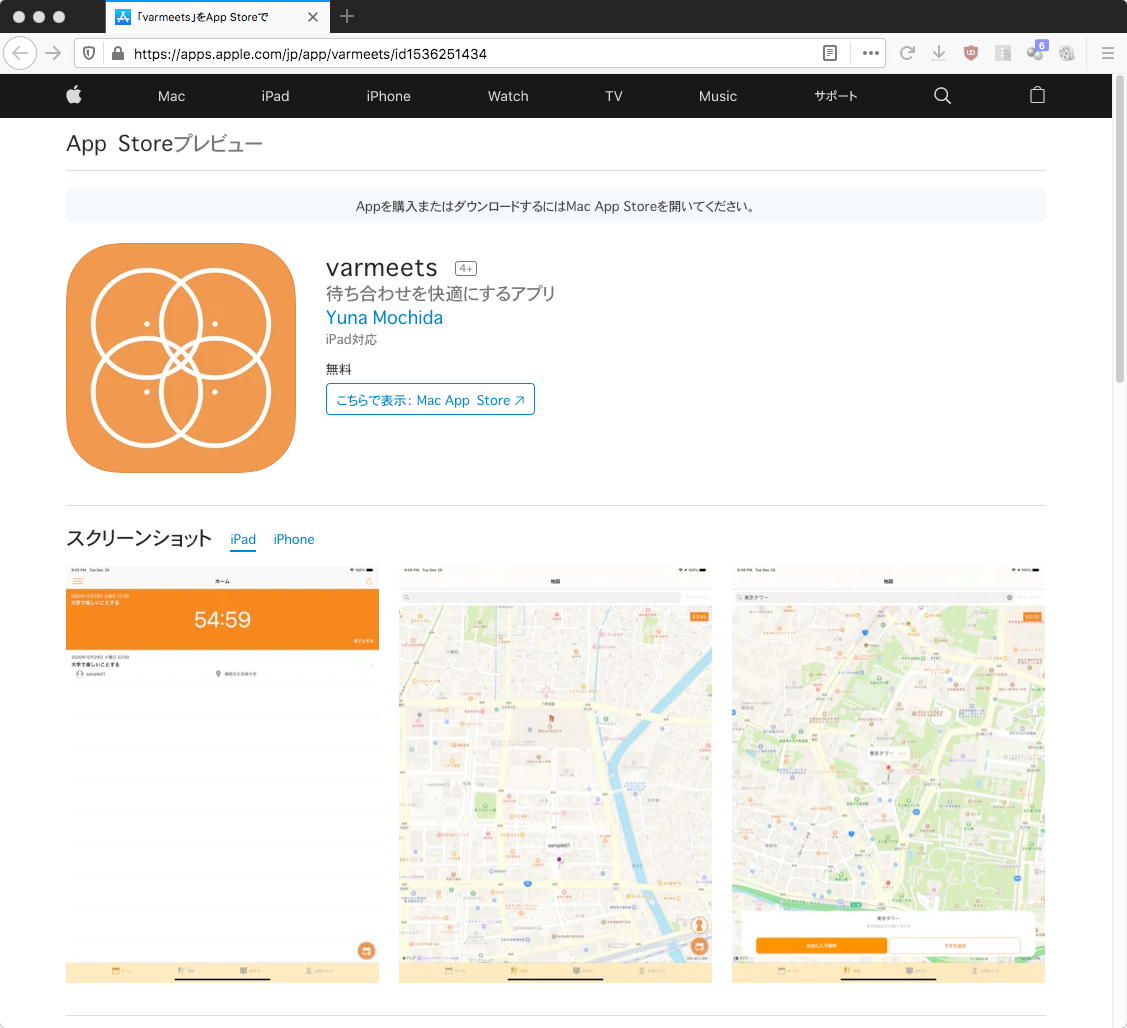This screenshot has height=1028, width=1127.
Task: Open サポート in Apple navigation
Action: pyautogui.click(x=835, y=96)
